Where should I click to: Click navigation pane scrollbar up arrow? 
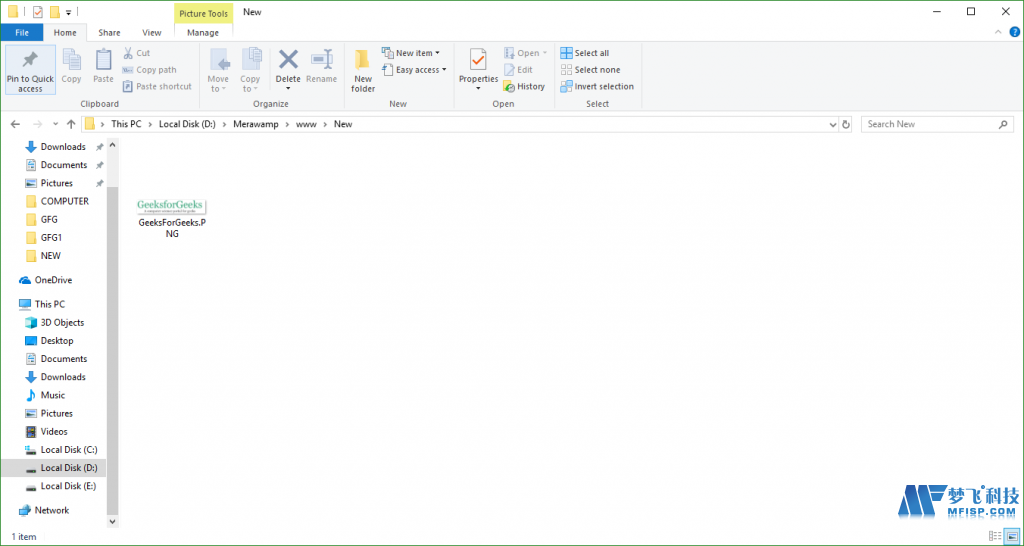tap(112, 145)
